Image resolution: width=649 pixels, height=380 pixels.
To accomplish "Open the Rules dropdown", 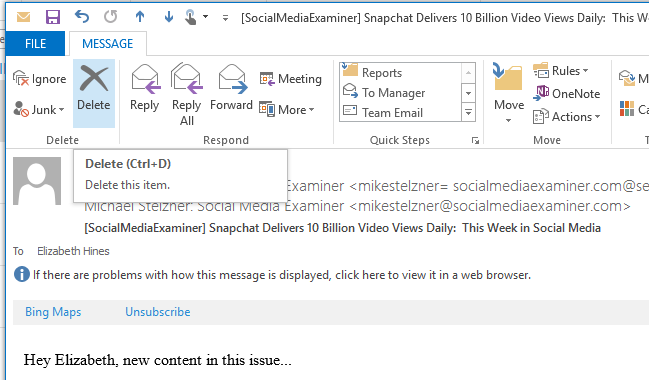I will point(561,71).
